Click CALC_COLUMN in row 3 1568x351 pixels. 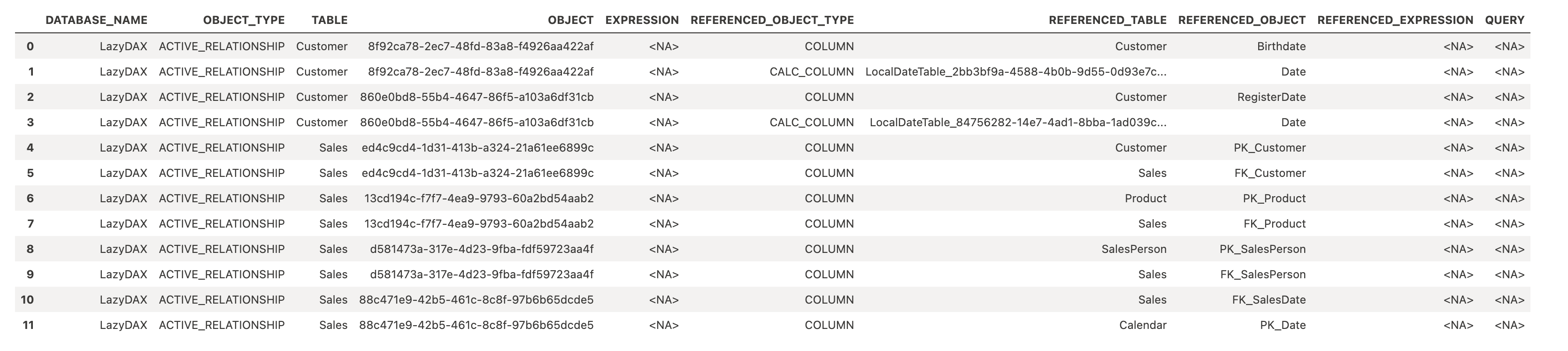(x=811, y=122)
